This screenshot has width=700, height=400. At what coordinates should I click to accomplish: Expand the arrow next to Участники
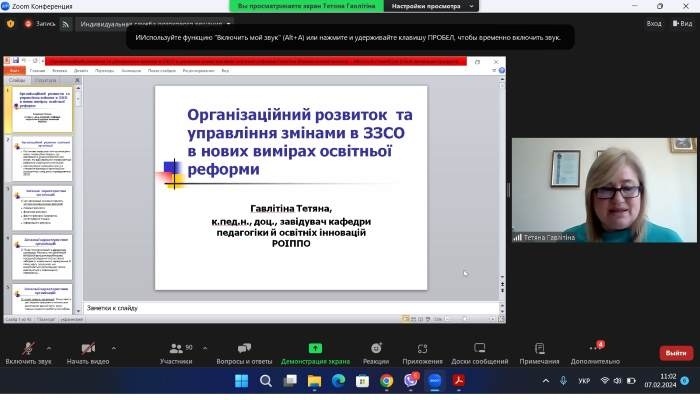pos(205,348)
